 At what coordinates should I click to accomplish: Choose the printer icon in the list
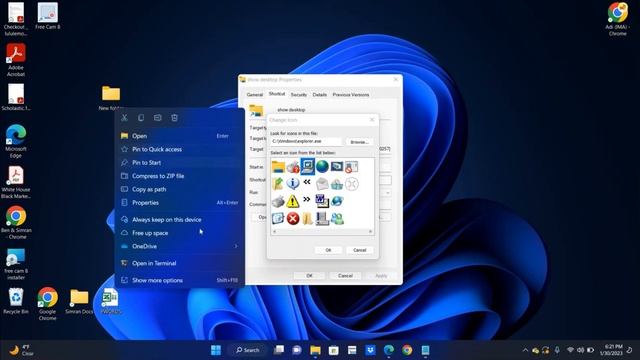(x=278, y=201)
